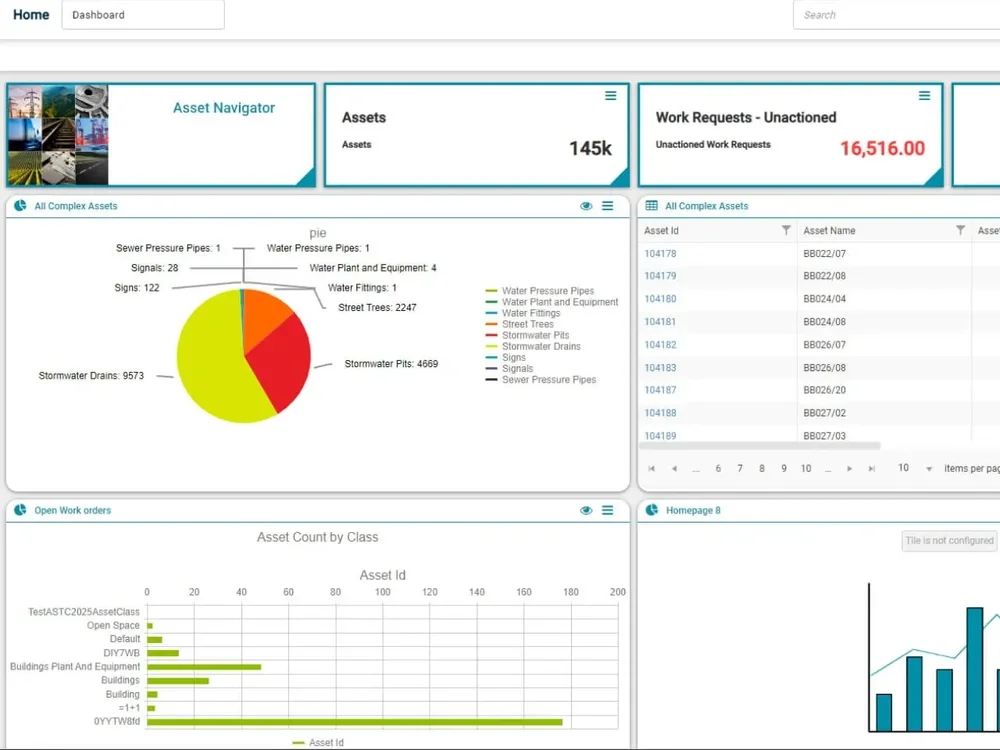Toggle Signals legend entry

[509, 368]
